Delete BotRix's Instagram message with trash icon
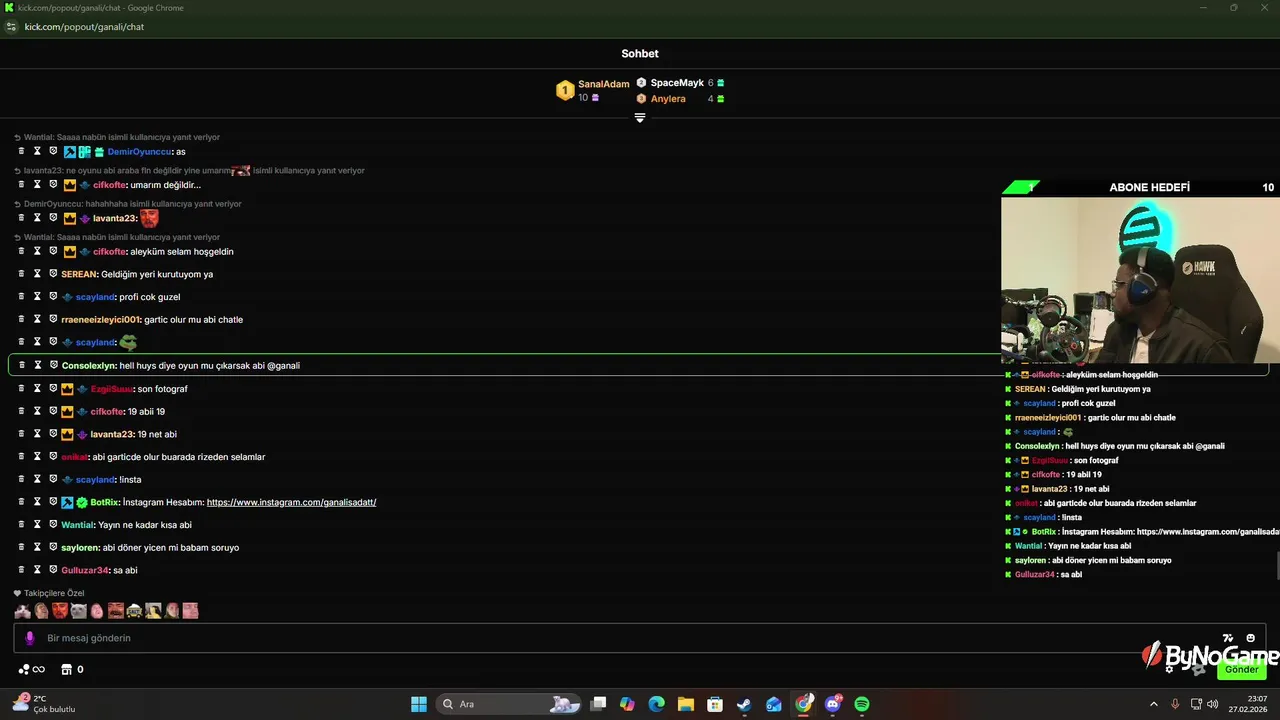This screenshot has height=720, width=1280. (21, 502)
